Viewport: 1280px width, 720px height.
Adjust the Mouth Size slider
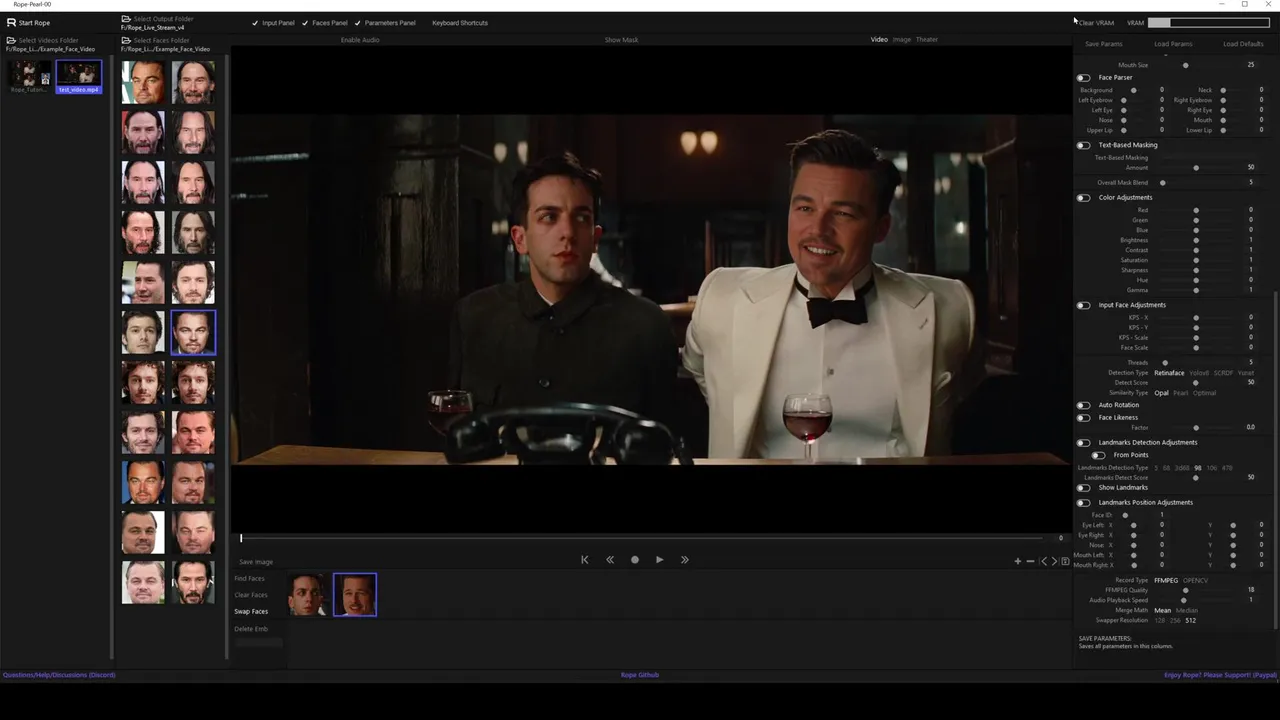pos(1186,65)
